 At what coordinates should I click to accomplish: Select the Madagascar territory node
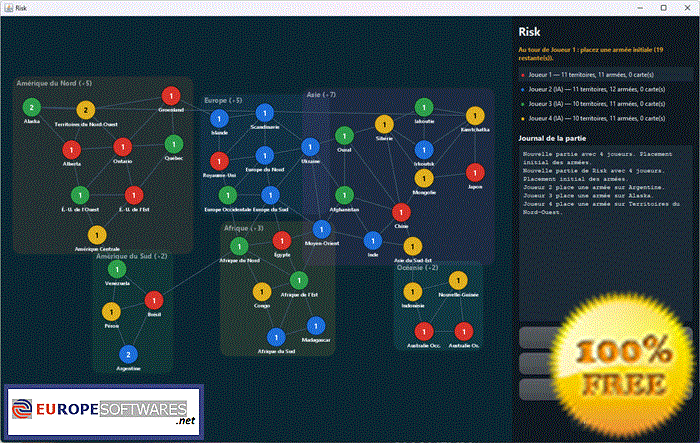(316, 326)
